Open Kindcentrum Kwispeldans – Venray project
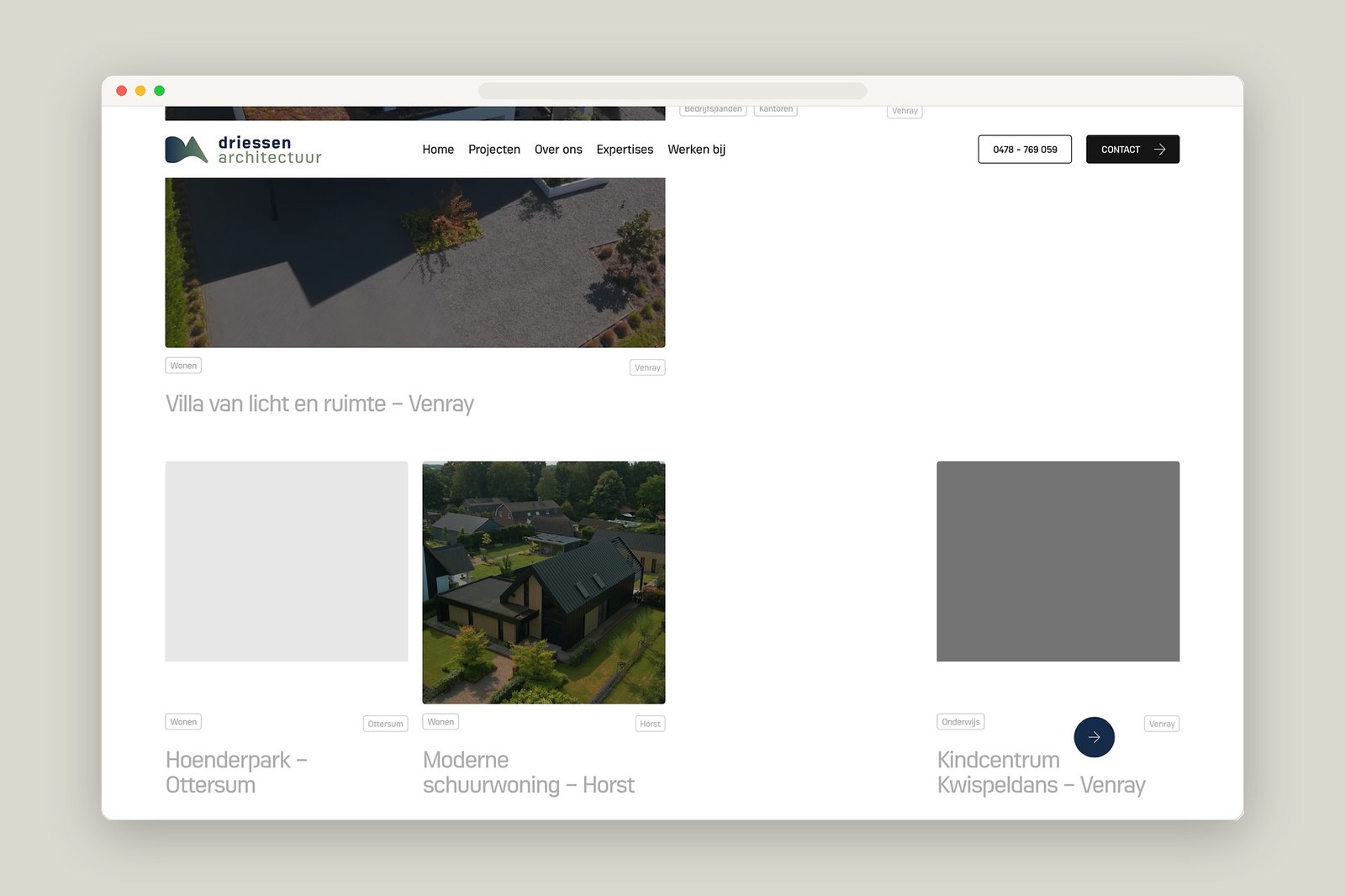This screenshot has width=1345, height=896. [x=1041, y=772]
